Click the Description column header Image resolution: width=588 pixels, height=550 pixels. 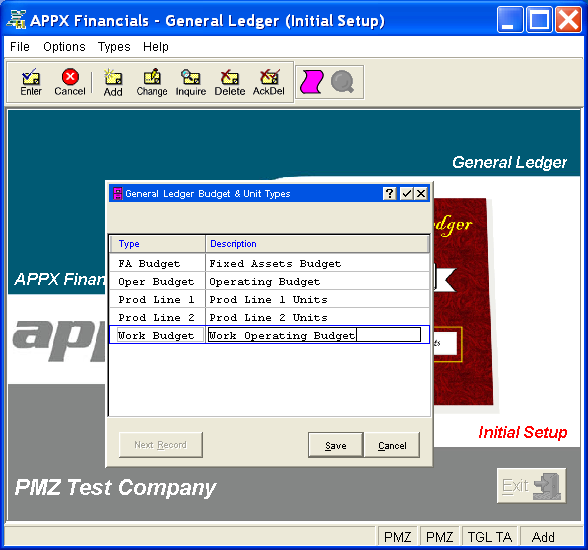pyautogui.click(x=317, y=244)
